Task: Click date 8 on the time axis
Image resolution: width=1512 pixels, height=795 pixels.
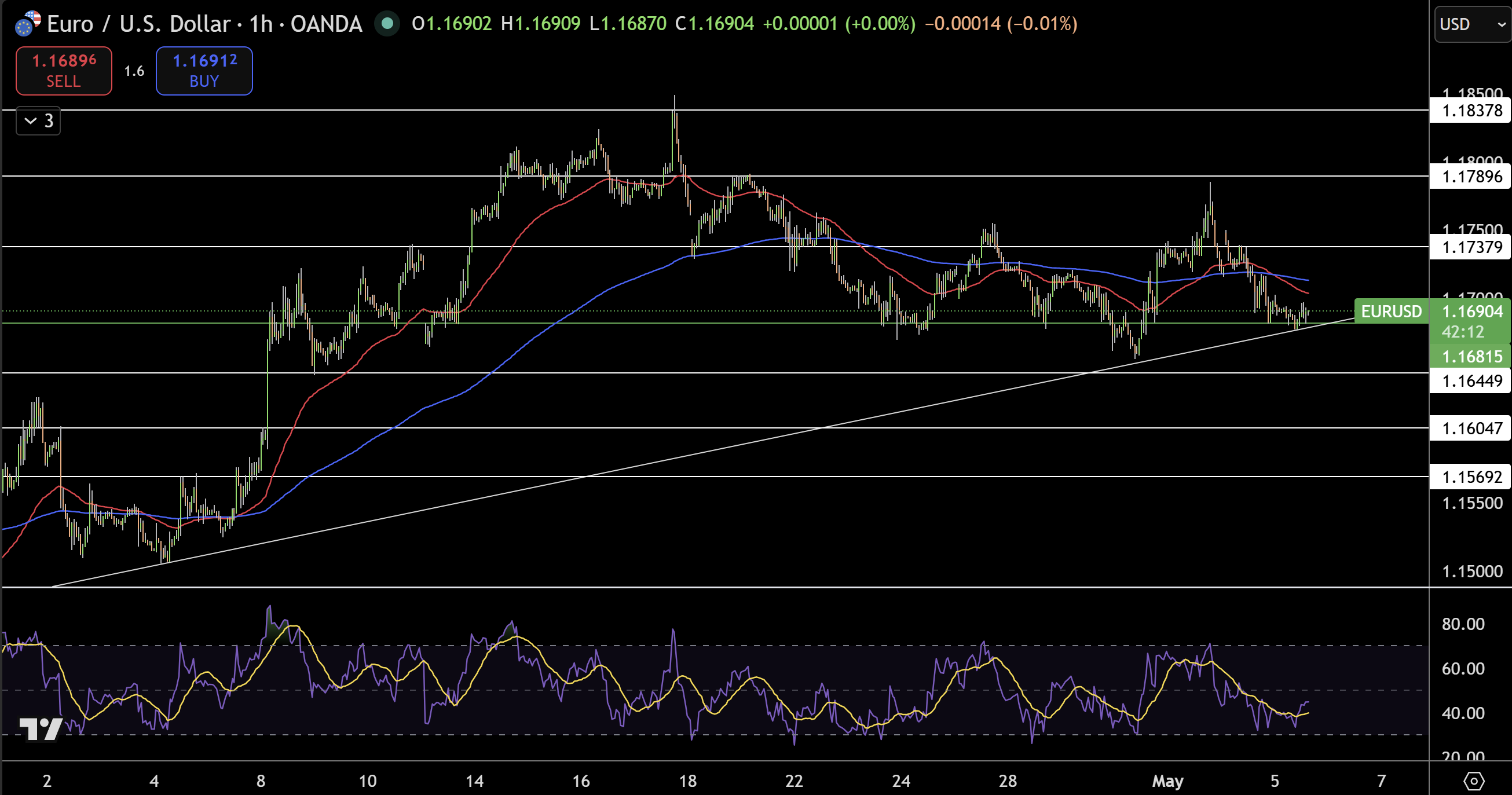Action: point(261,781)
